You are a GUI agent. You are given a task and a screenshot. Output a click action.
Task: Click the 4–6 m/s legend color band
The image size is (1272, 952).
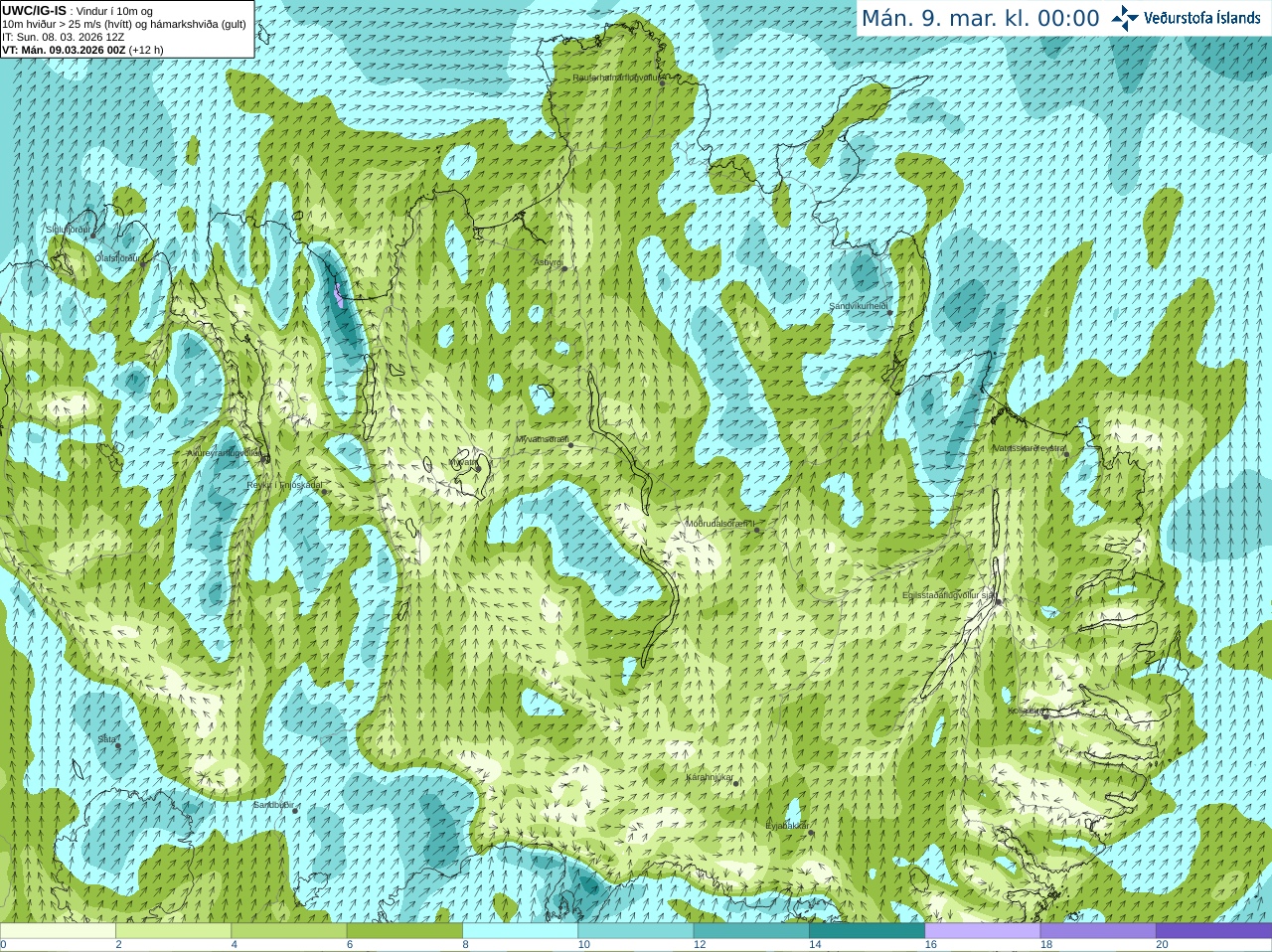289,931
